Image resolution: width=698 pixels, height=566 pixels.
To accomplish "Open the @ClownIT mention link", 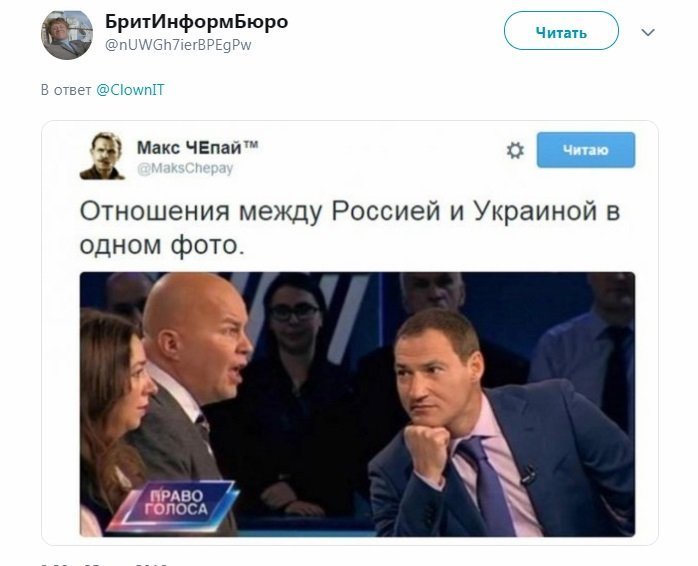I will point(130,90).
